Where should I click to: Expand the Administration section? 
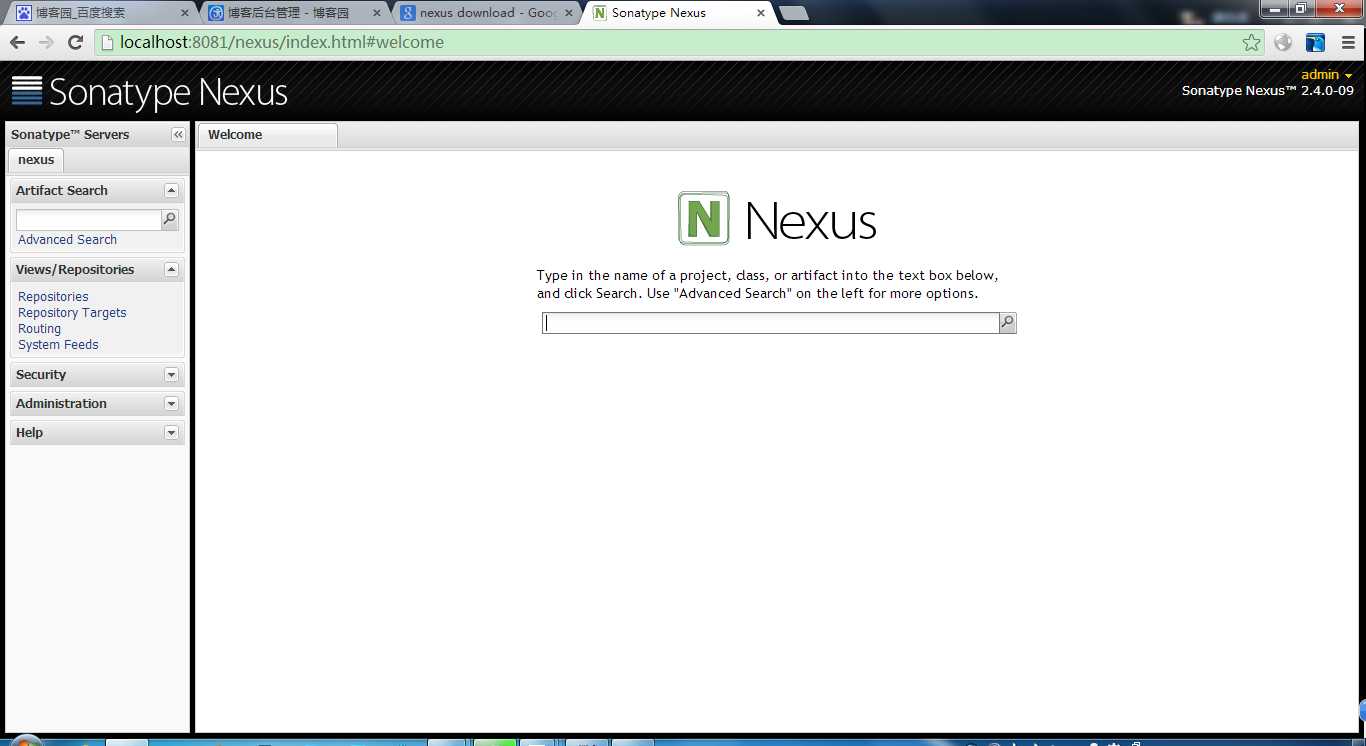coord(171,404)
